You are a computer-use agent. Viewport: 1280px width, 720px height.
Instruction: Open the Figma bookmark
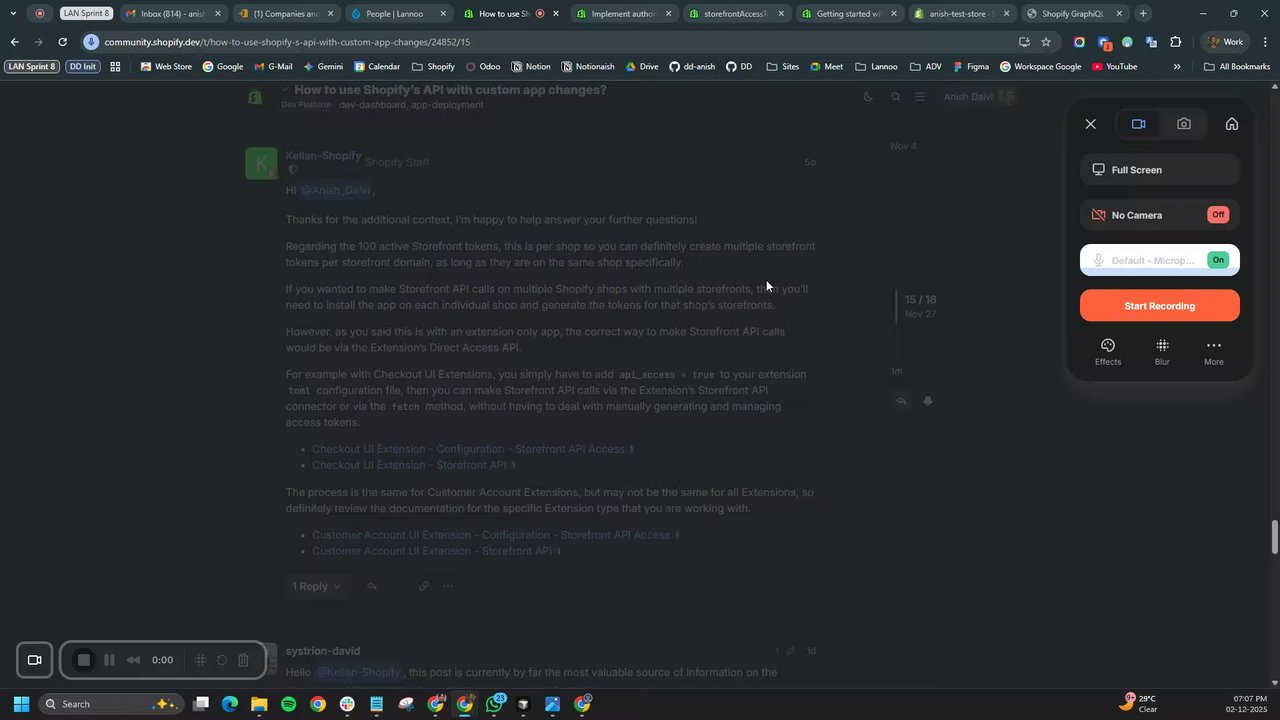coord(970,66)
